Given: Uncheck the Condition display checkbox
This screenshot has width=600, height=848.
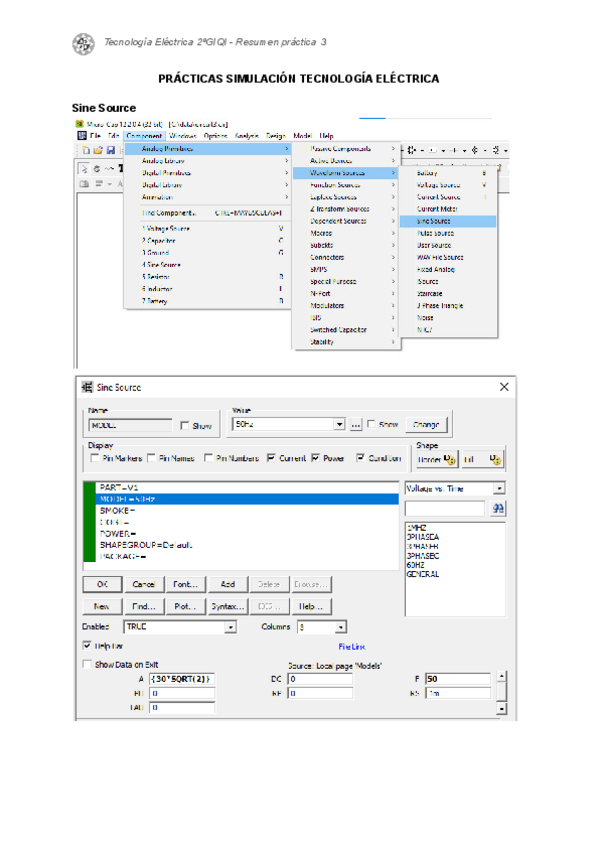Looking at the screenshot, I should 360,458.
